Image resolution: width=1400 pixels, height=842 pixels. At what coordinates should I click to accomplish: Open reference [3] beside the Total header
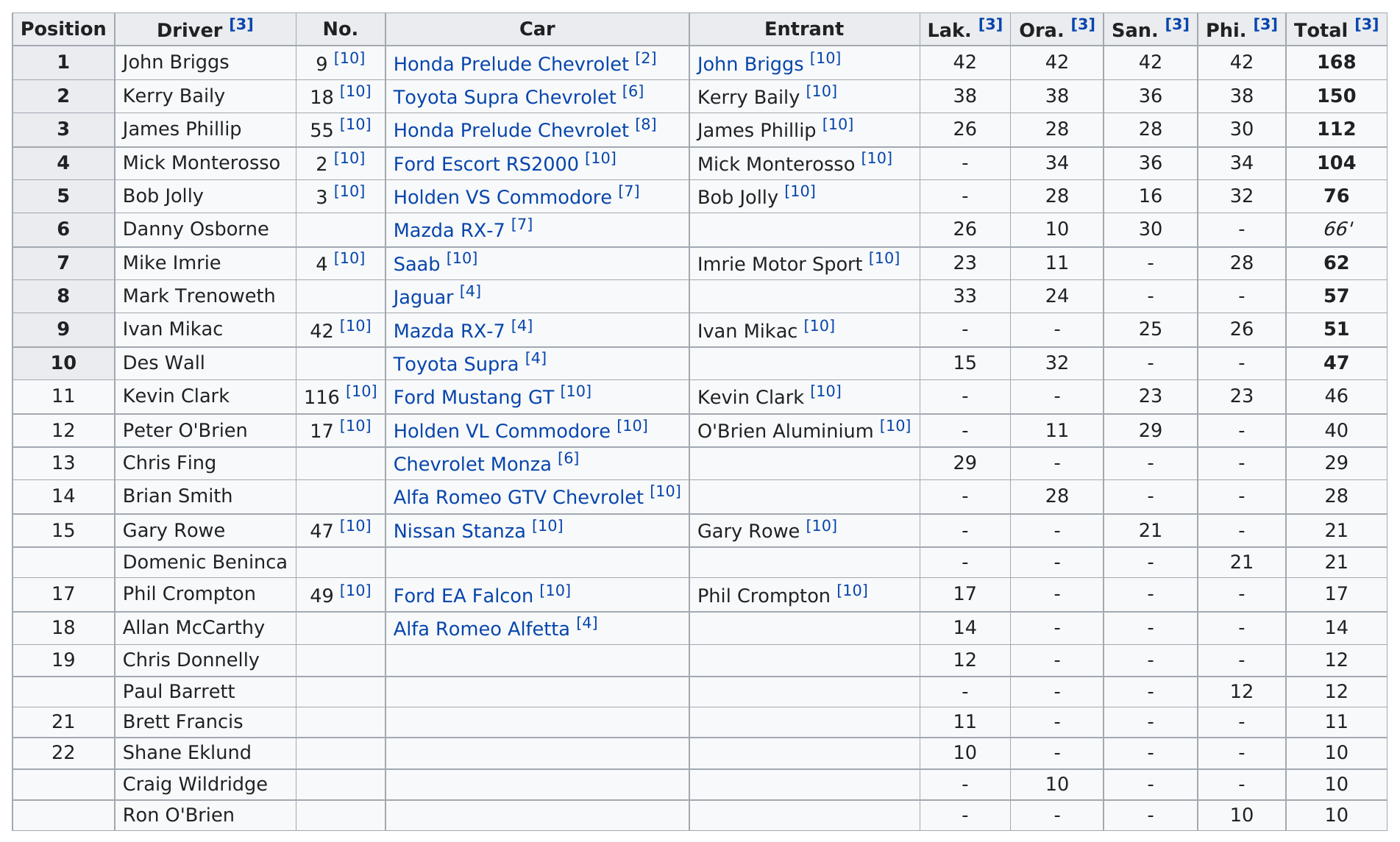click(x=1367, y=24)
